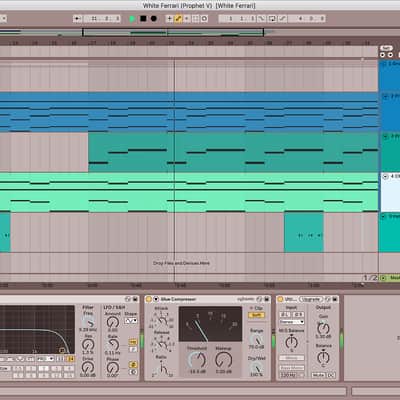Save the Glue Compressor preset disk icon
Image resolution: width=400 pixels, height=400 pixels.
coord(266,299)
